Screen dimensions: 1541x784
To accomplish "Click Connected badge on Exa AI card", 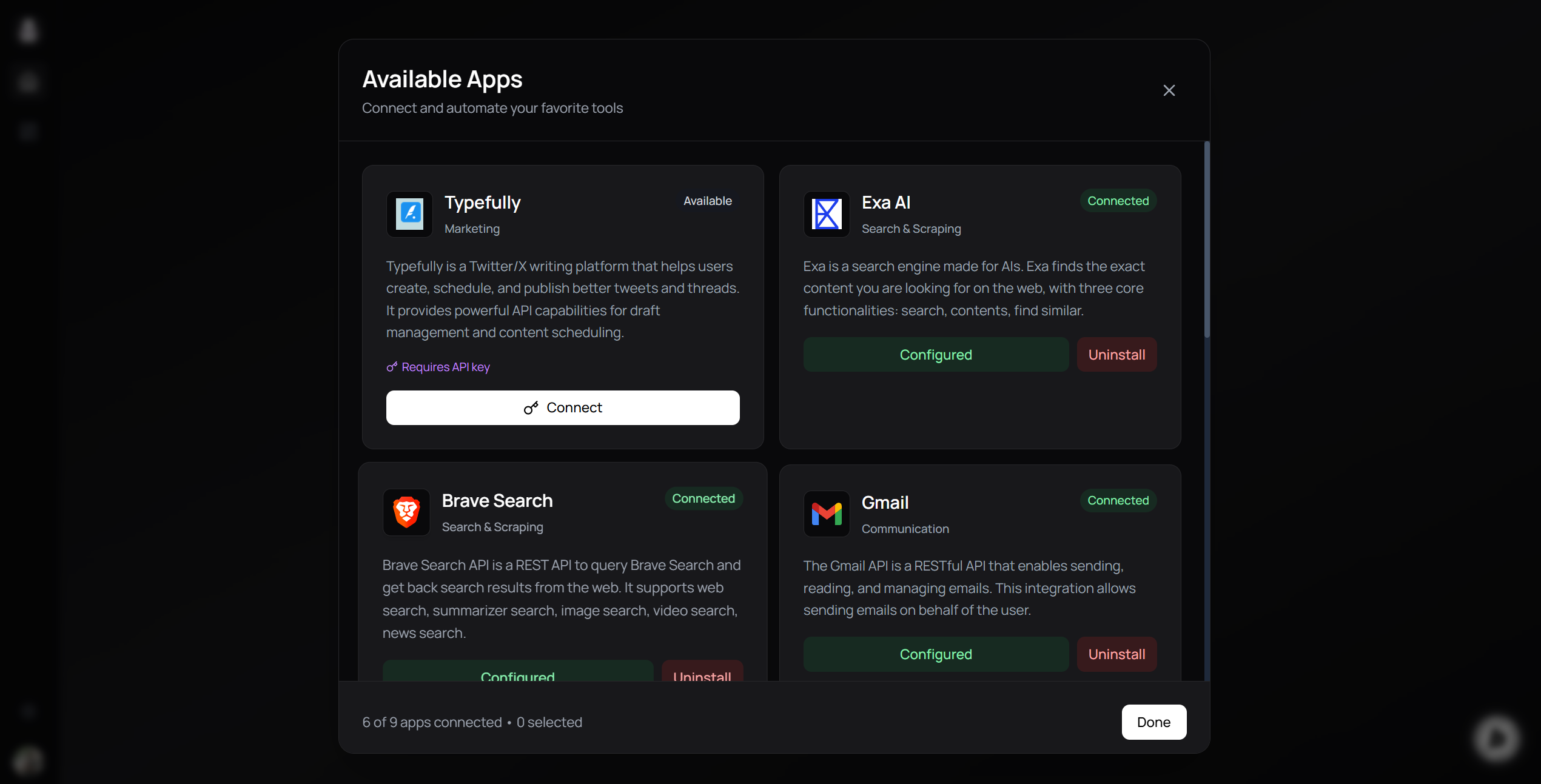I will pyautogui.click(x=1118, y=201).
